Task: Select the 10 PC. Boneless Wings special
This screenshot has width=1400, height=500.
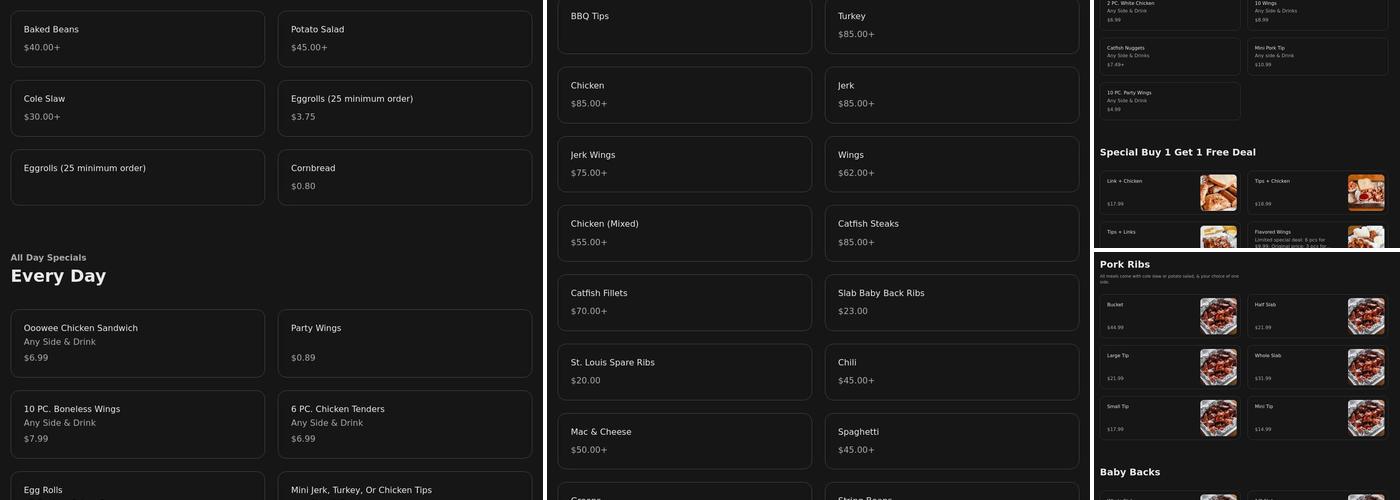Action: (138, 424)
